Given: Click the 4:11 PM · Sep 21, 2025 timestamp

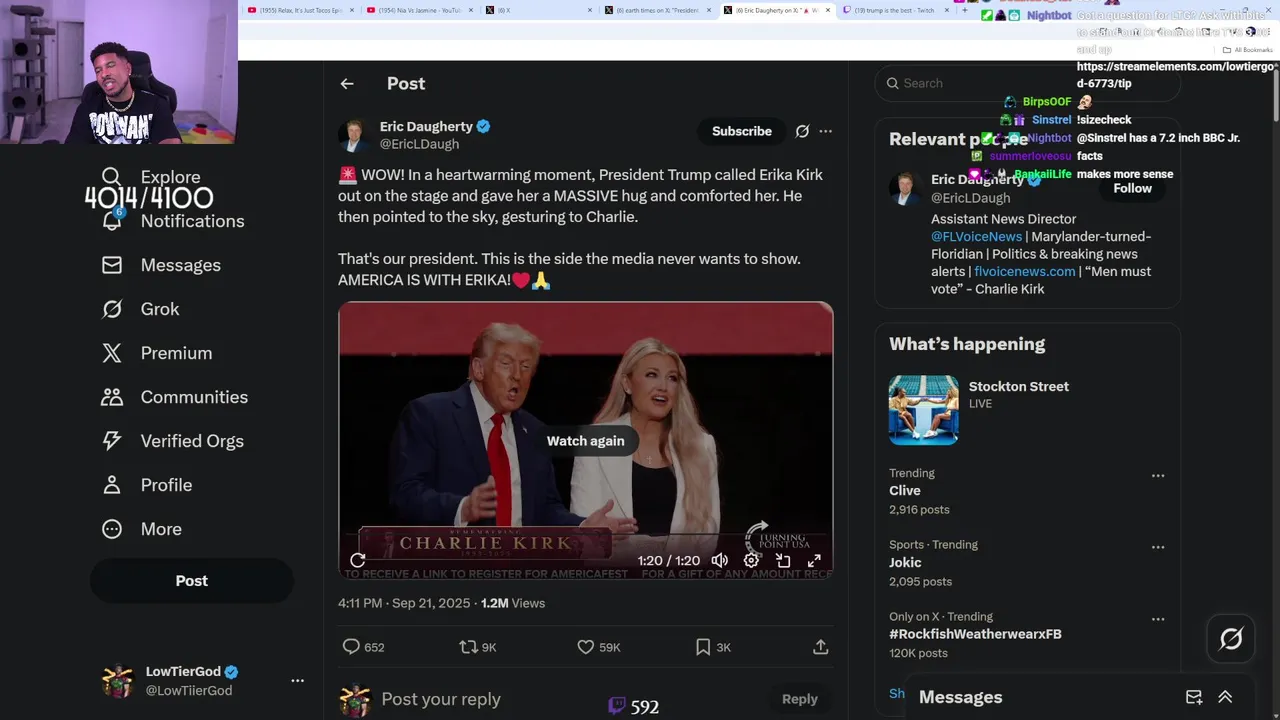Looking at the screenshot, I should 406,603.
